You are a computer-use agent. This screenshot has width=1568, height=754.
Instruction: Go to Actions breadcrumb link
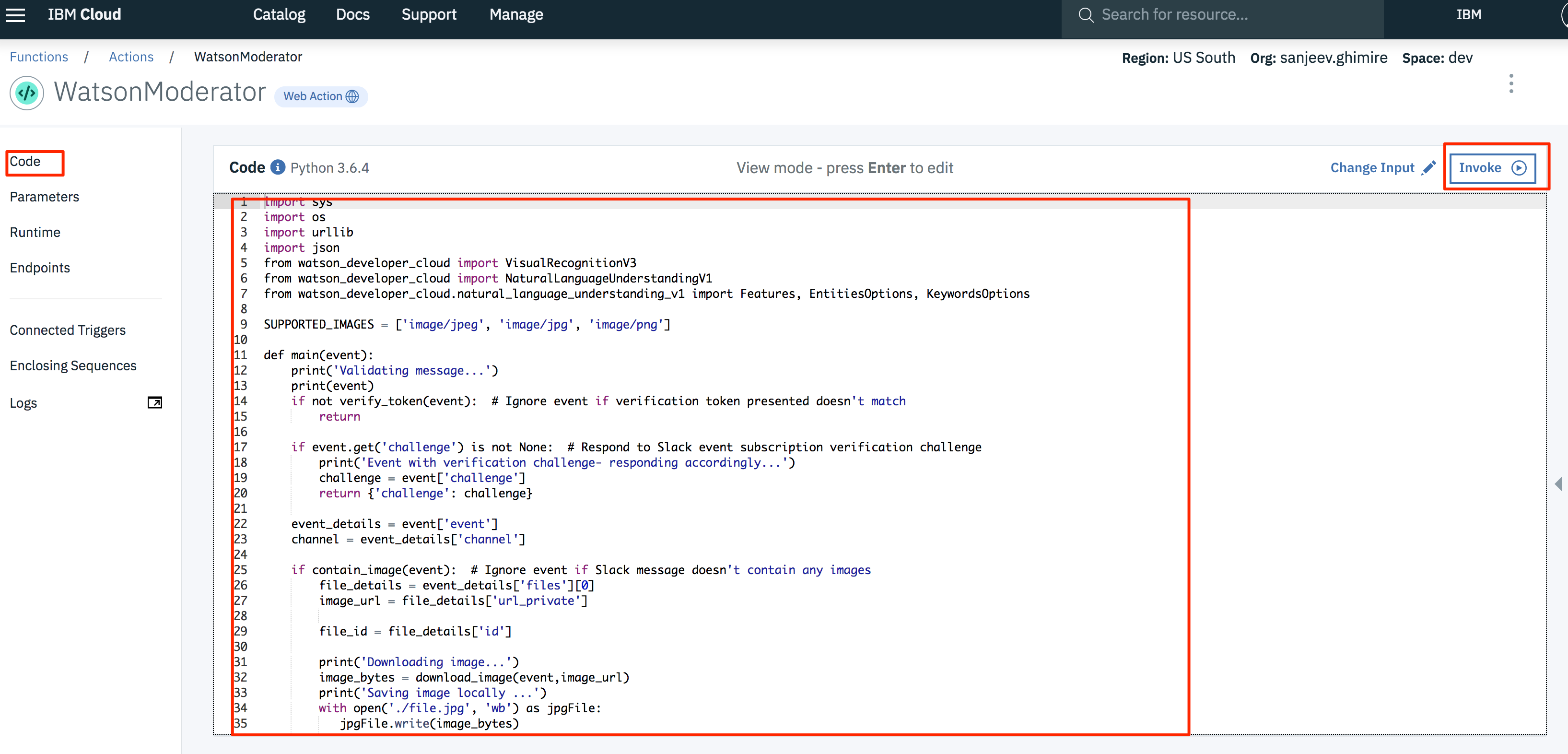[131, 57]
